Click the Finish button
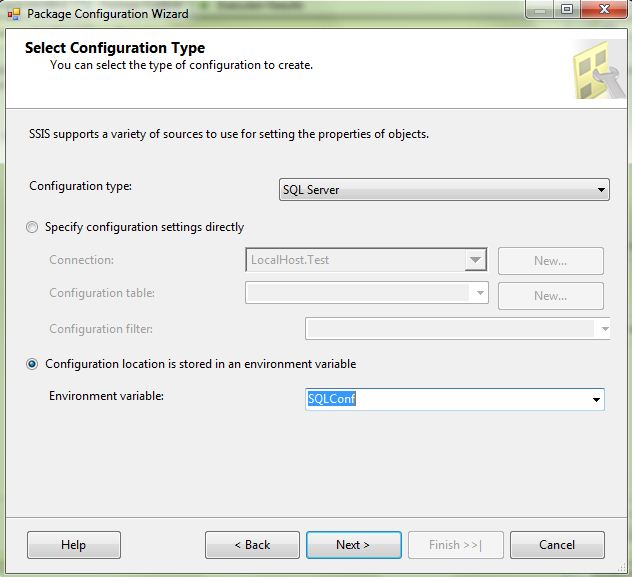This screenshot has width=632, height=577. tap(455, 545)
